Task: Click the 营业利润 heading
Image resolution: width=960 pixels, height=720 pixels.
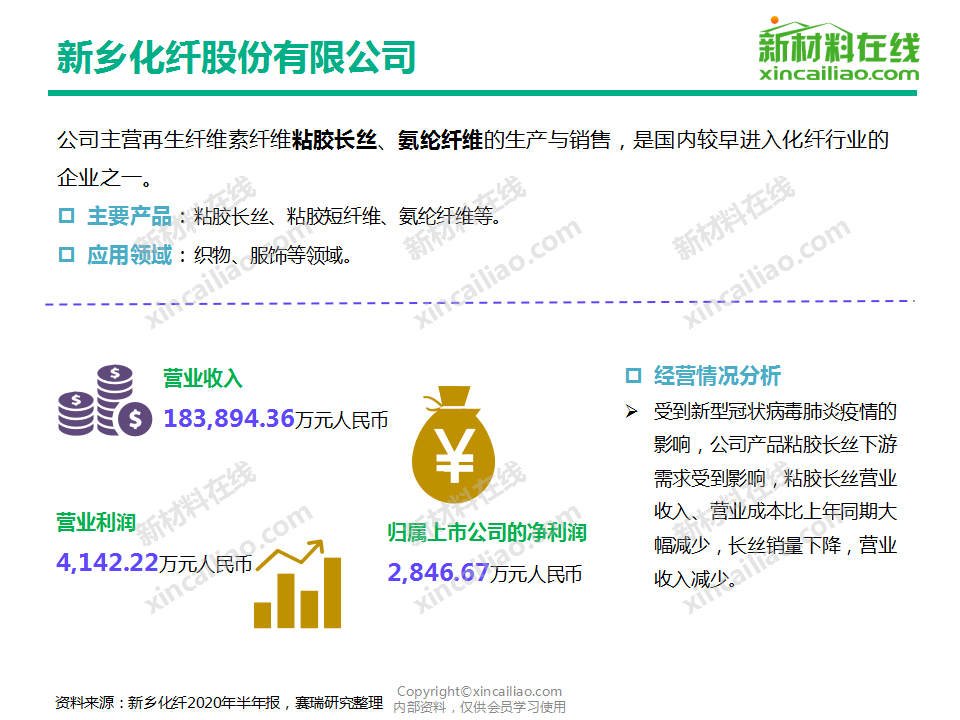Action: pos(96,522)
